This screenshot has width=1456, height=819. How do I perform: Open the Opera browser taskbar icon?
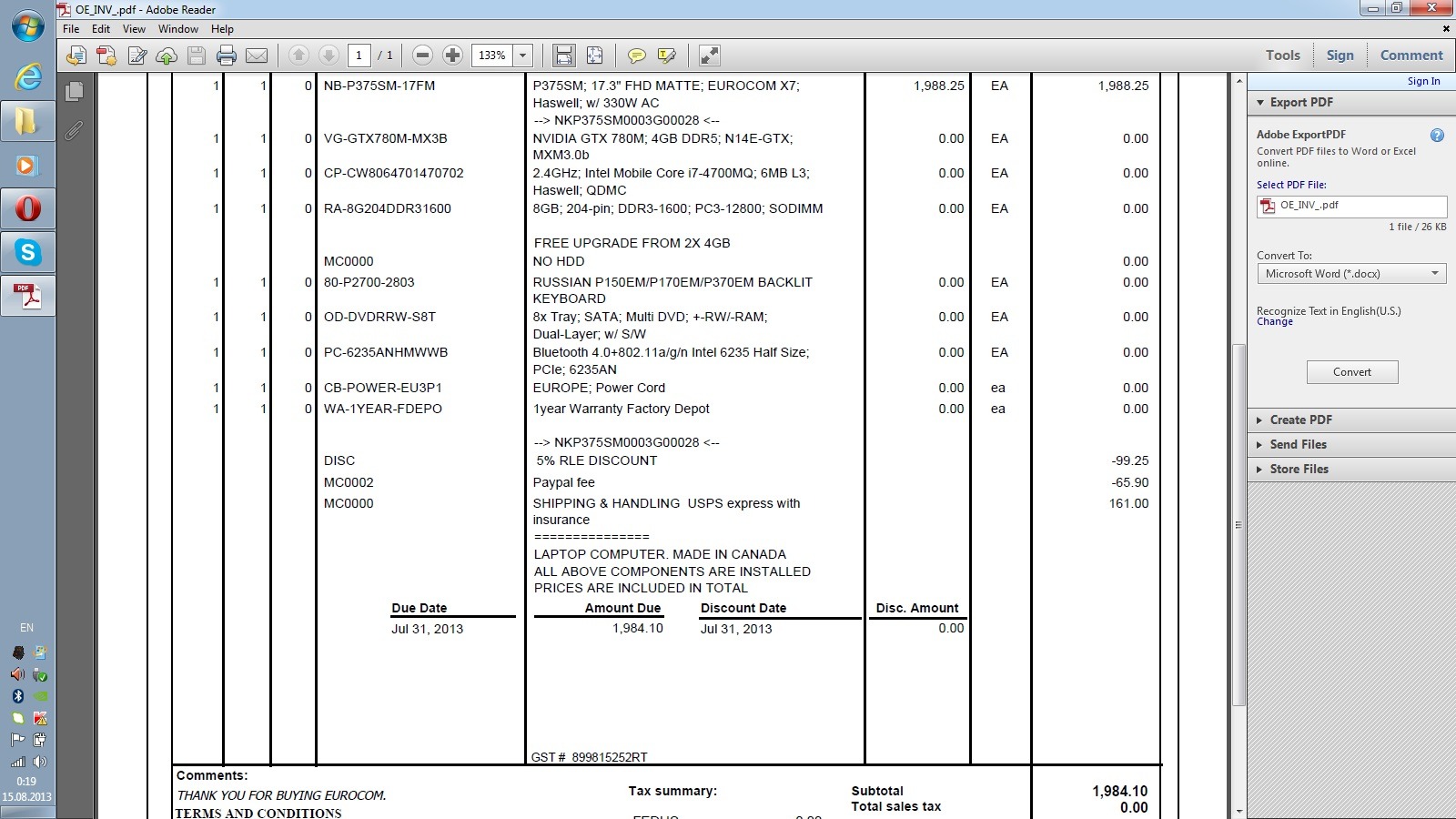[x=27, y=209]
